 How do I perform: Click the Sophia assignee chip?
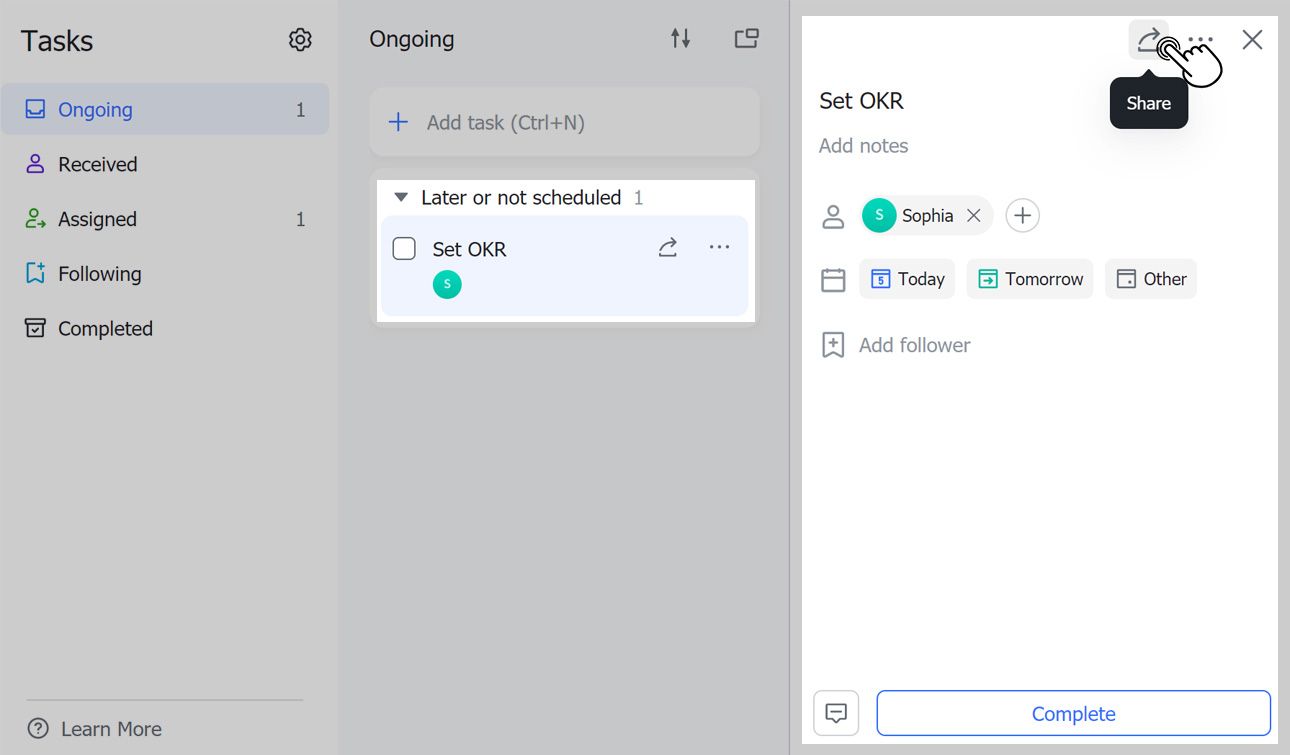(x=927, y=215)
